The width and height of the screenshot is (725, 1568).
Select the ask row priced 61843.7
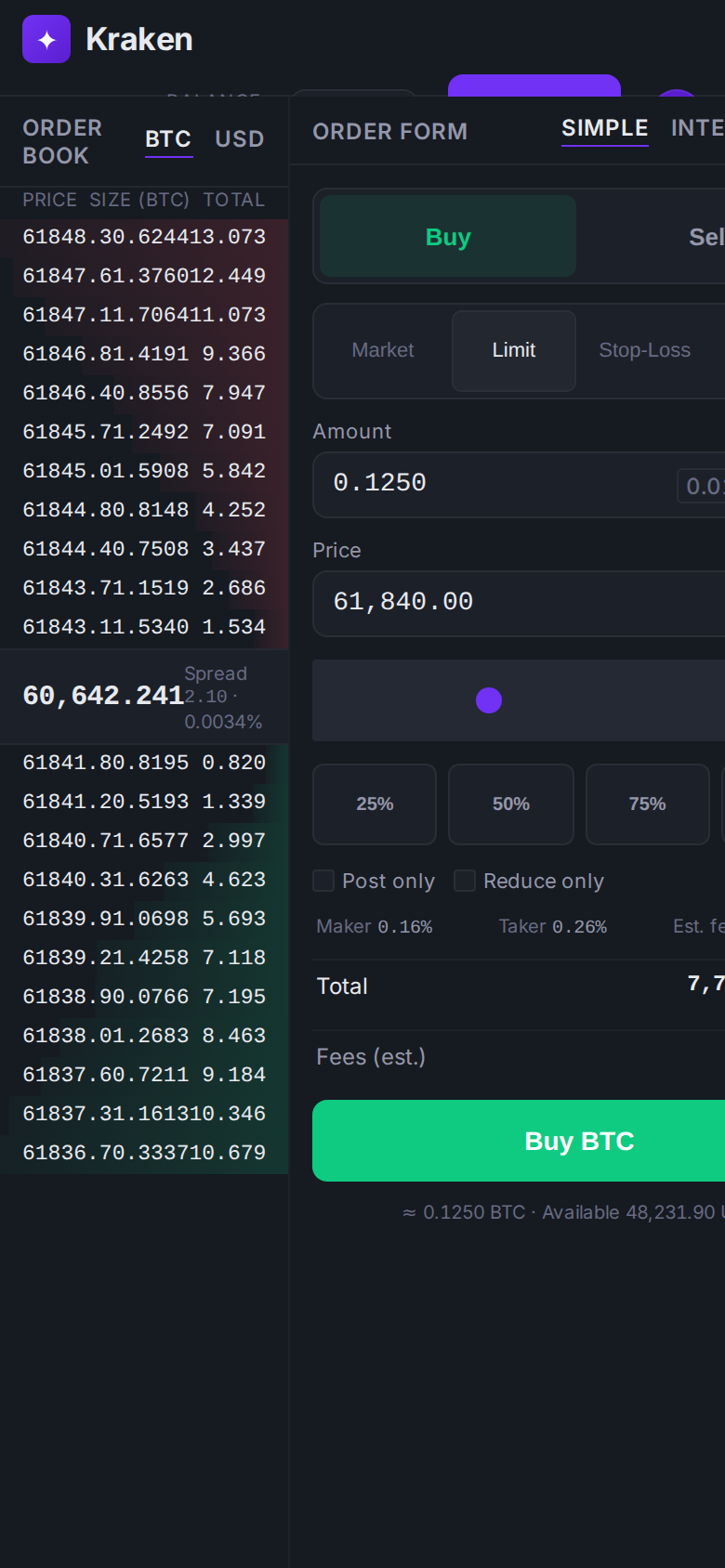coord(144,588)
